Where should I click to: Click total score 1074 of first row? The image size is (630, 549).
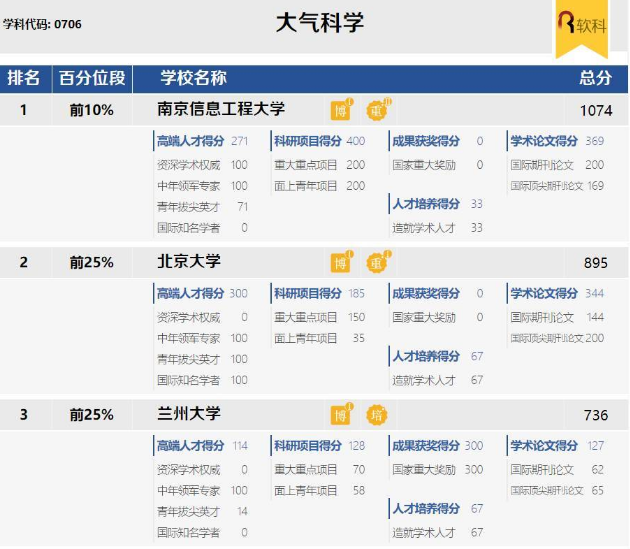point(596,111)
